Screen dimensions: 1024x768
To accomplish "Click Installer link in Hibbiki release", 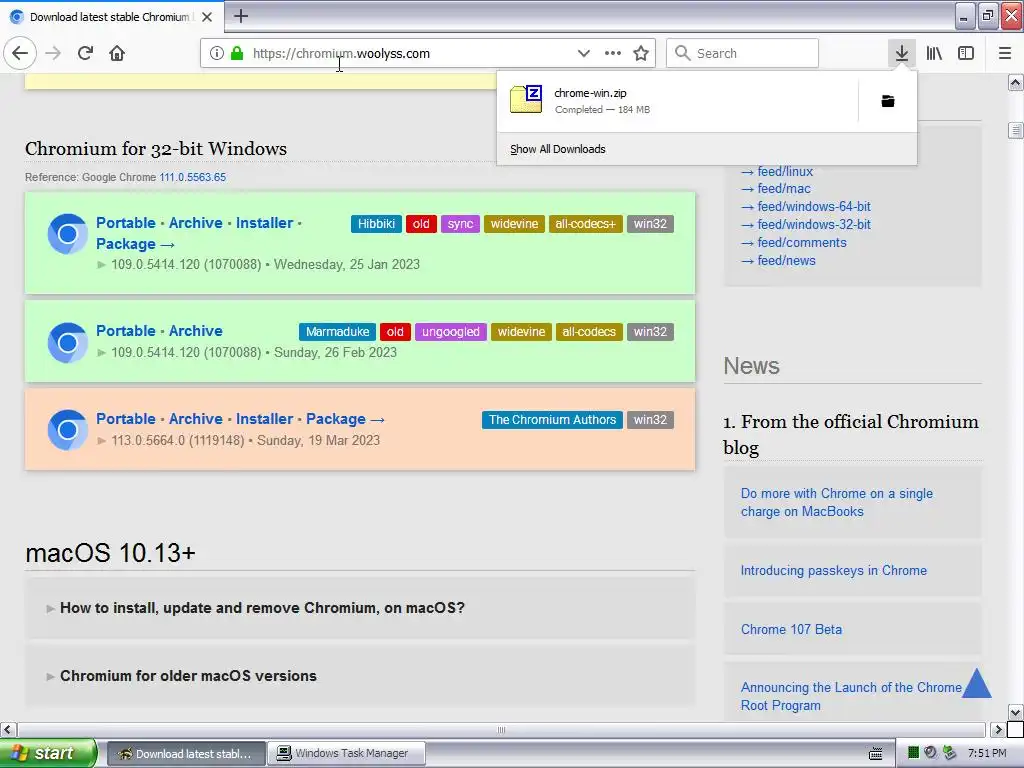I will pos(264,223).
